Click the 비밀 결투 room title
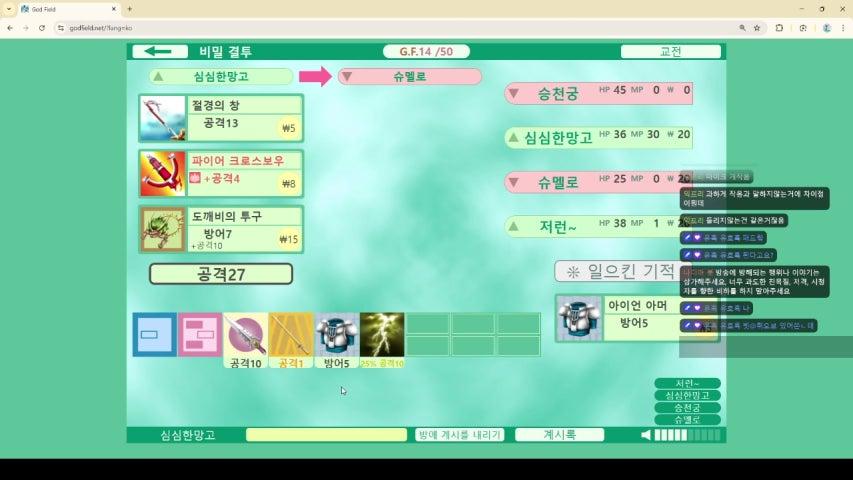This screenshot has height=480, width=853. coord(225,52)
